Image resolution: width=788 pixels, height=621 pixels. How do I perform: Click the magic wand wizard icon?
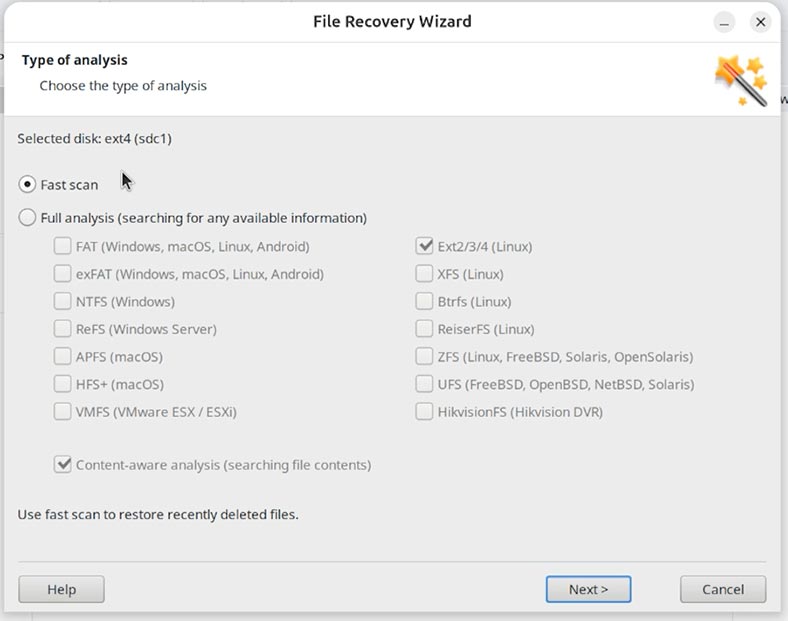pyautogui.click(x=741, y=81)
